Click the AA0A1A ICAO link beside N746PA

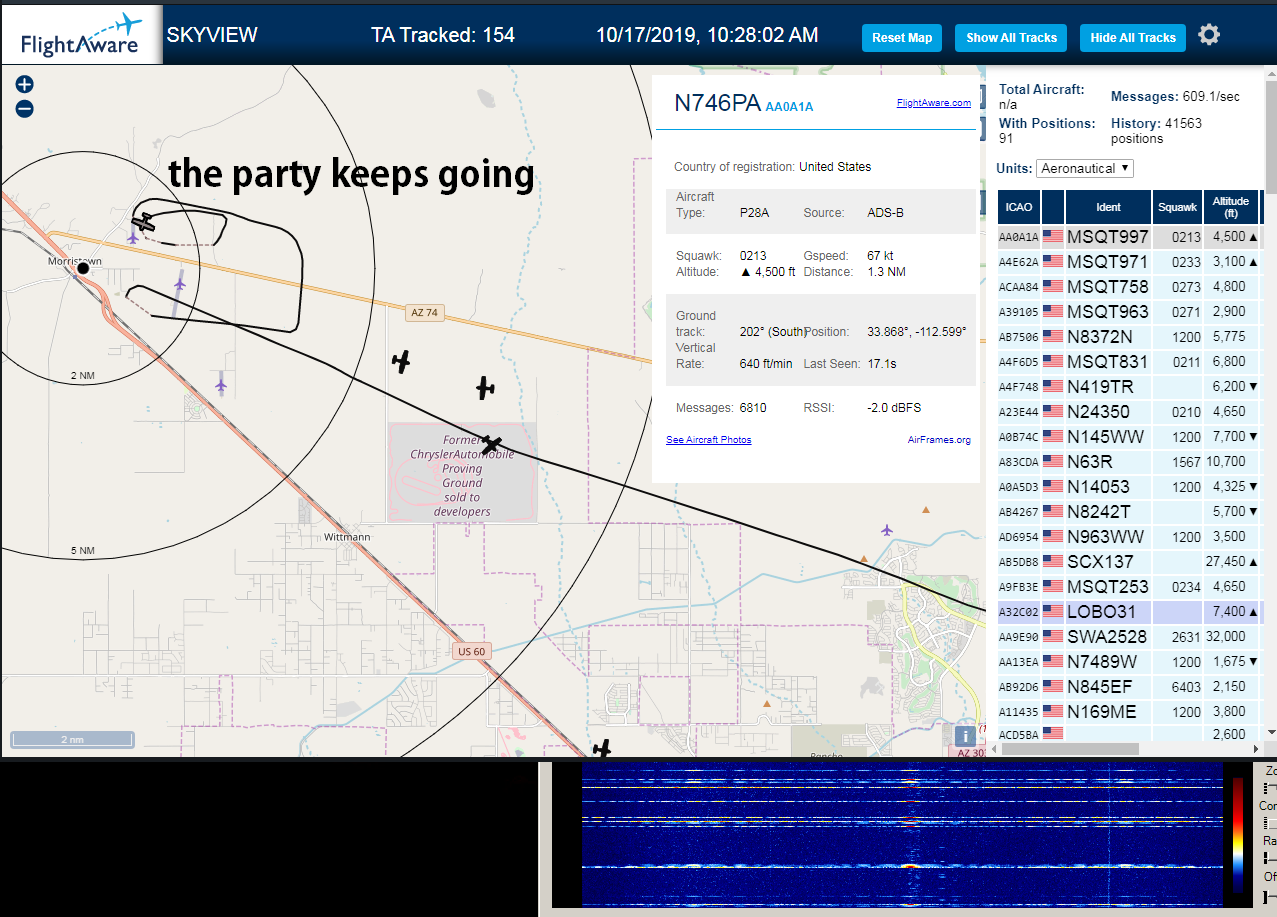789,106
